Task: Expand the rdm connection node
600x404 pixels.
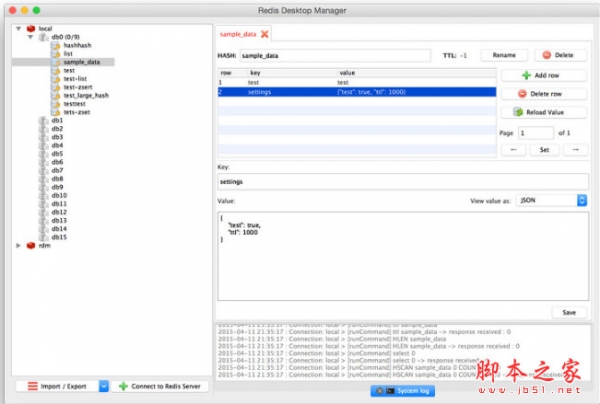Action: 18,246
